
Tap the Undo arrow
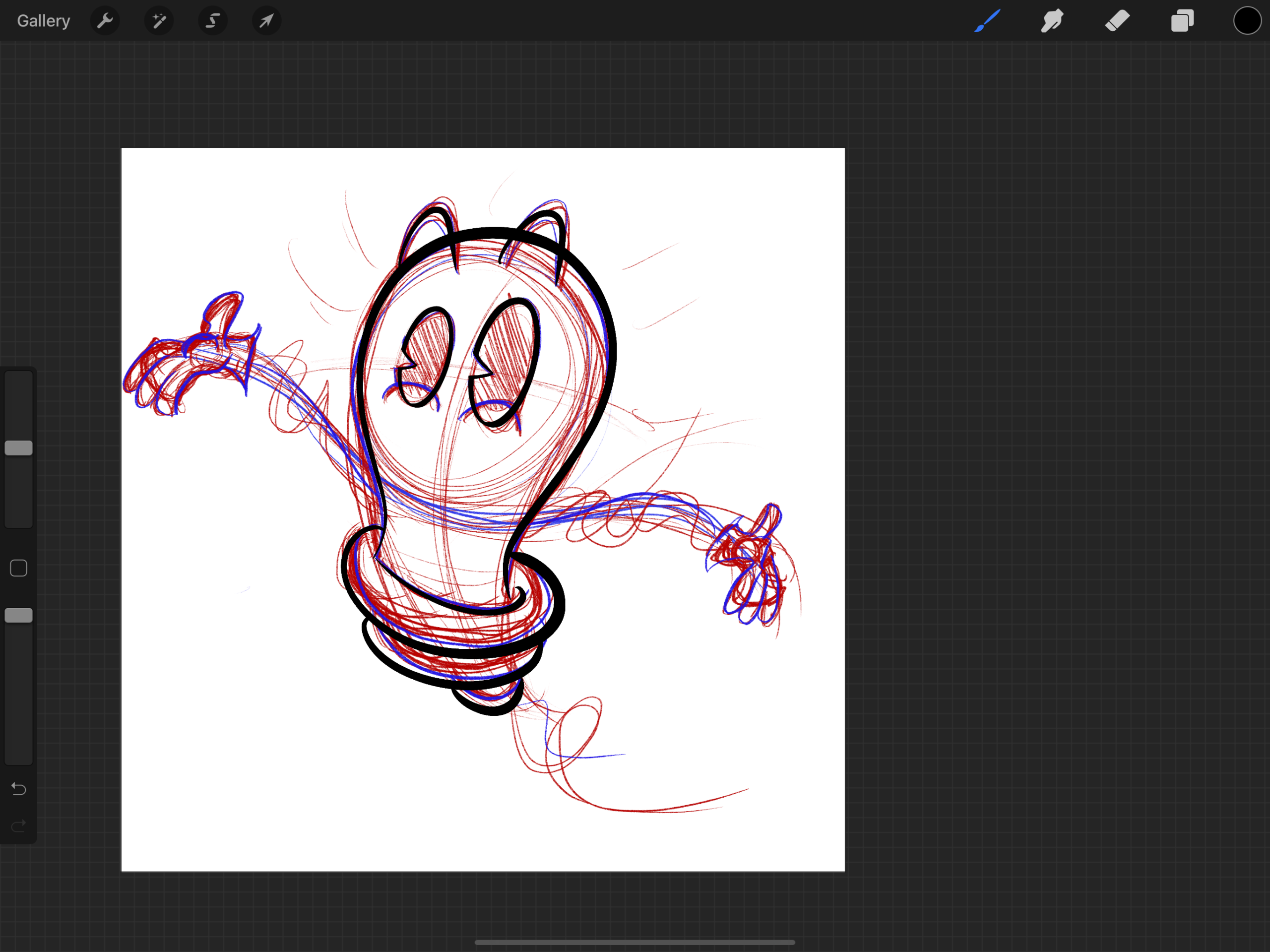18,789
